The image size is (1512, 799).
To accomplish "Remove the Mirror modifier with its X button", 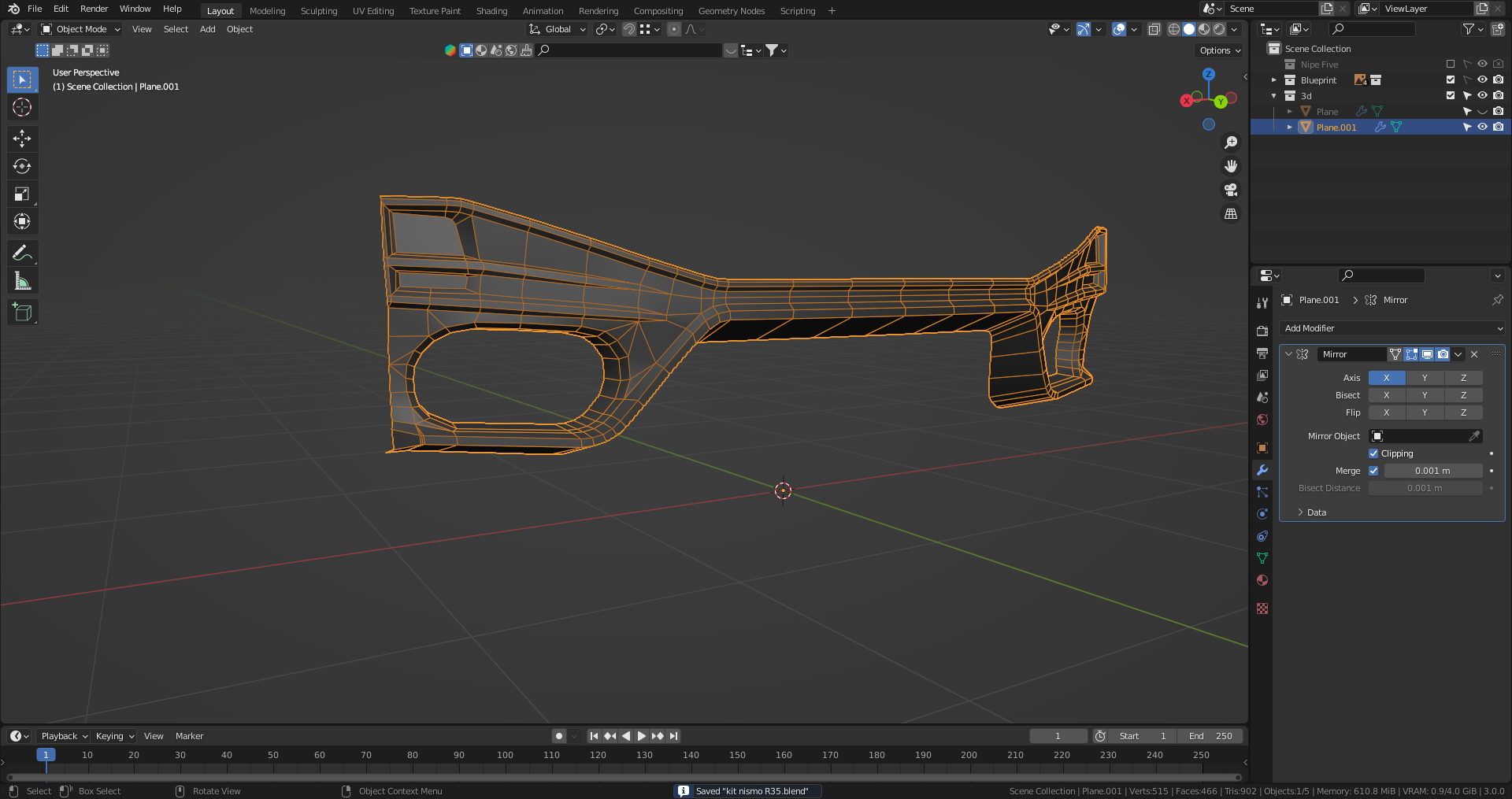I will click(1474, 354).
